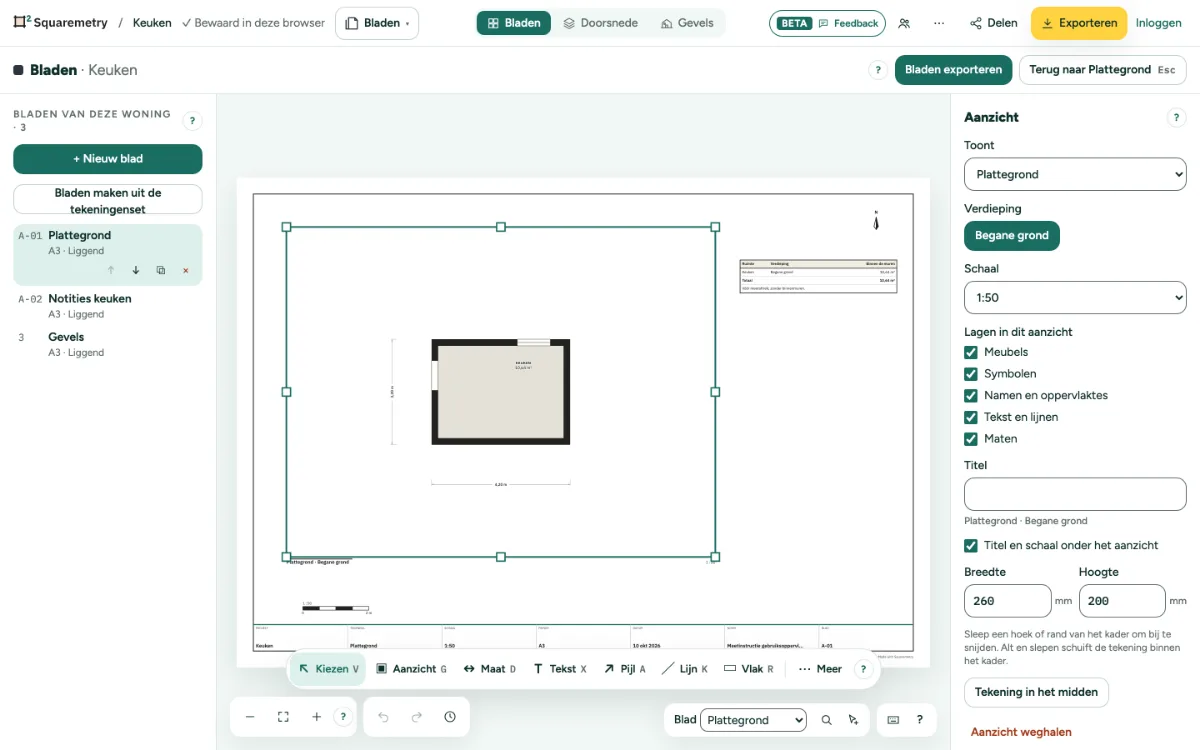
Task: Open the Blad selector dropdown
Action: coord(753,720)
